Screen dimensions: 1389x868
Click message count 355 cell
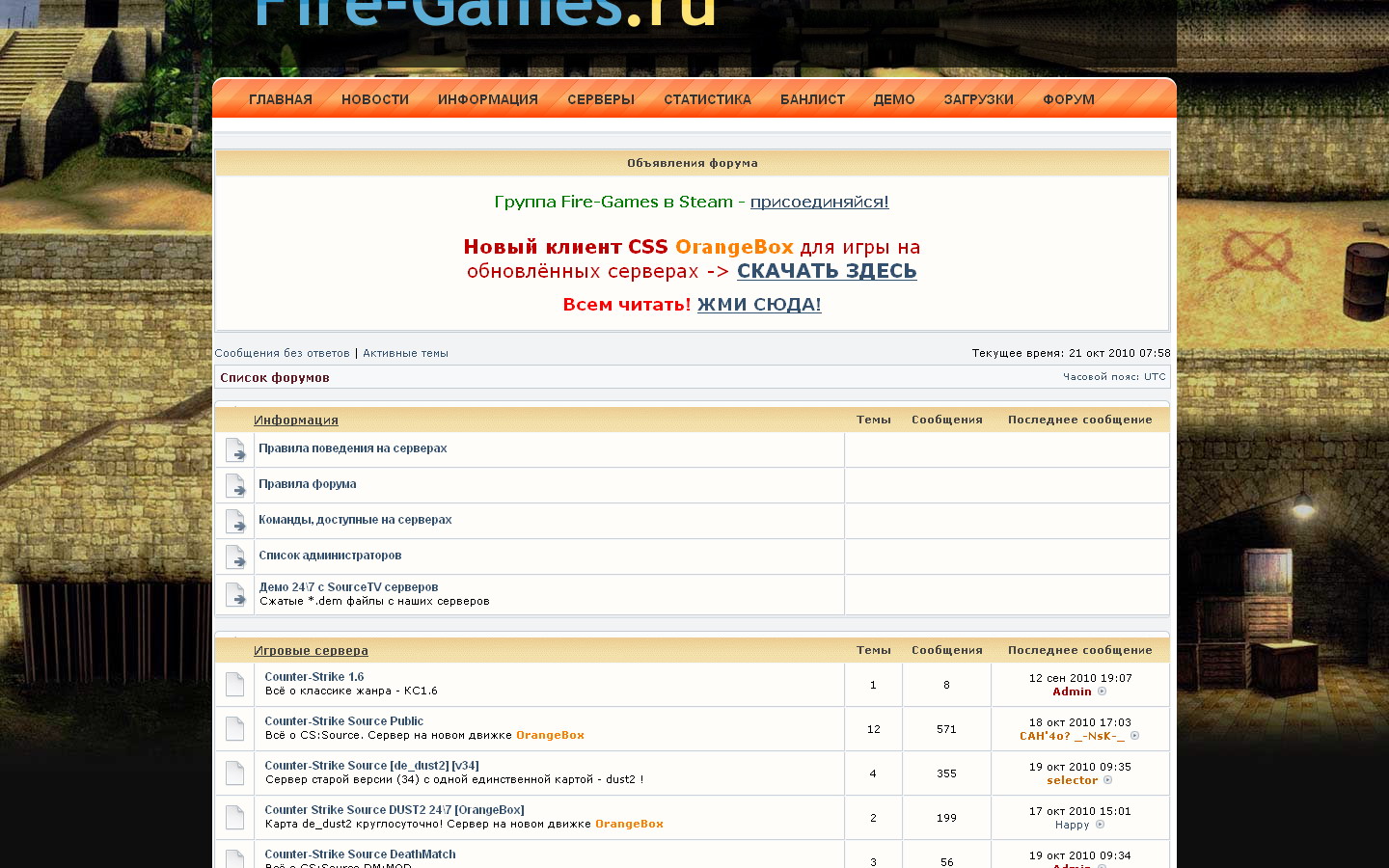point(946,773)
